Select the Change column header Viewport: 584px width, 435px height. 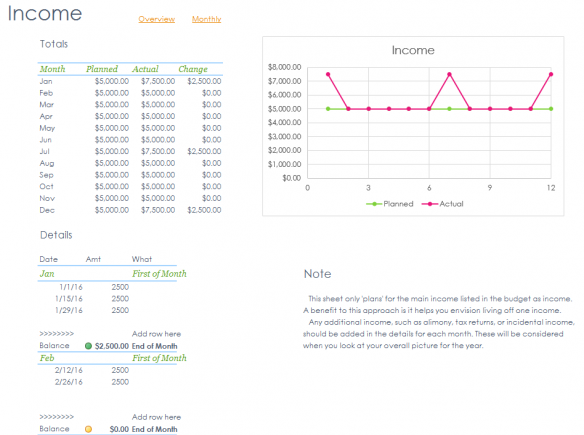point(193,69)
